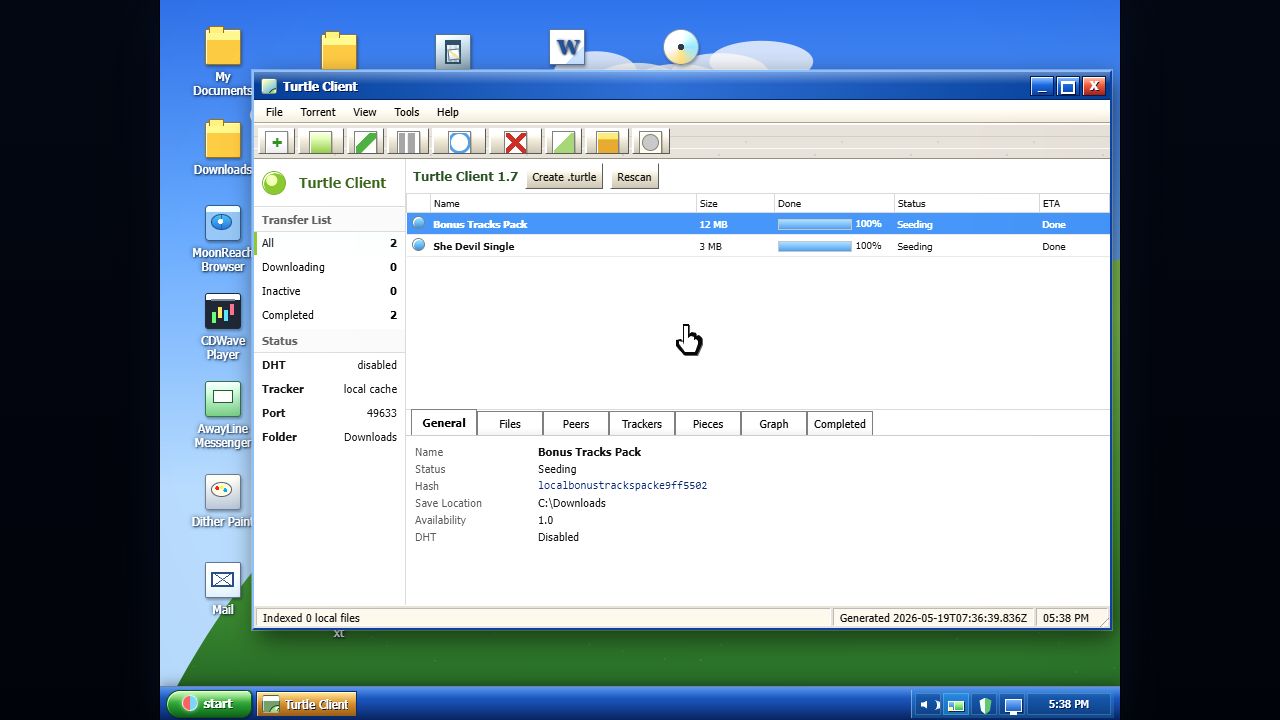Switch to the Files tab
The image size is (1280, 720).
coord(510,424)
